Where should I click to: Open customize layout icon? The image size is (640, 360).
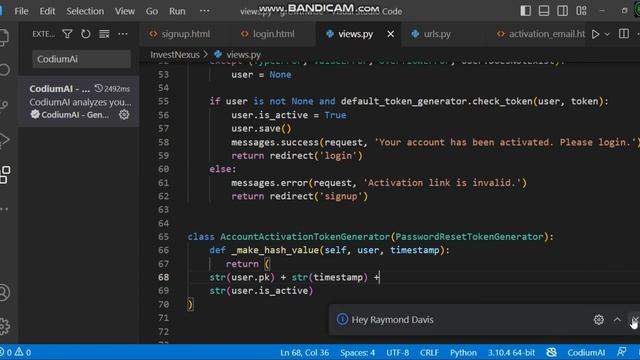(x=581, y=11)
